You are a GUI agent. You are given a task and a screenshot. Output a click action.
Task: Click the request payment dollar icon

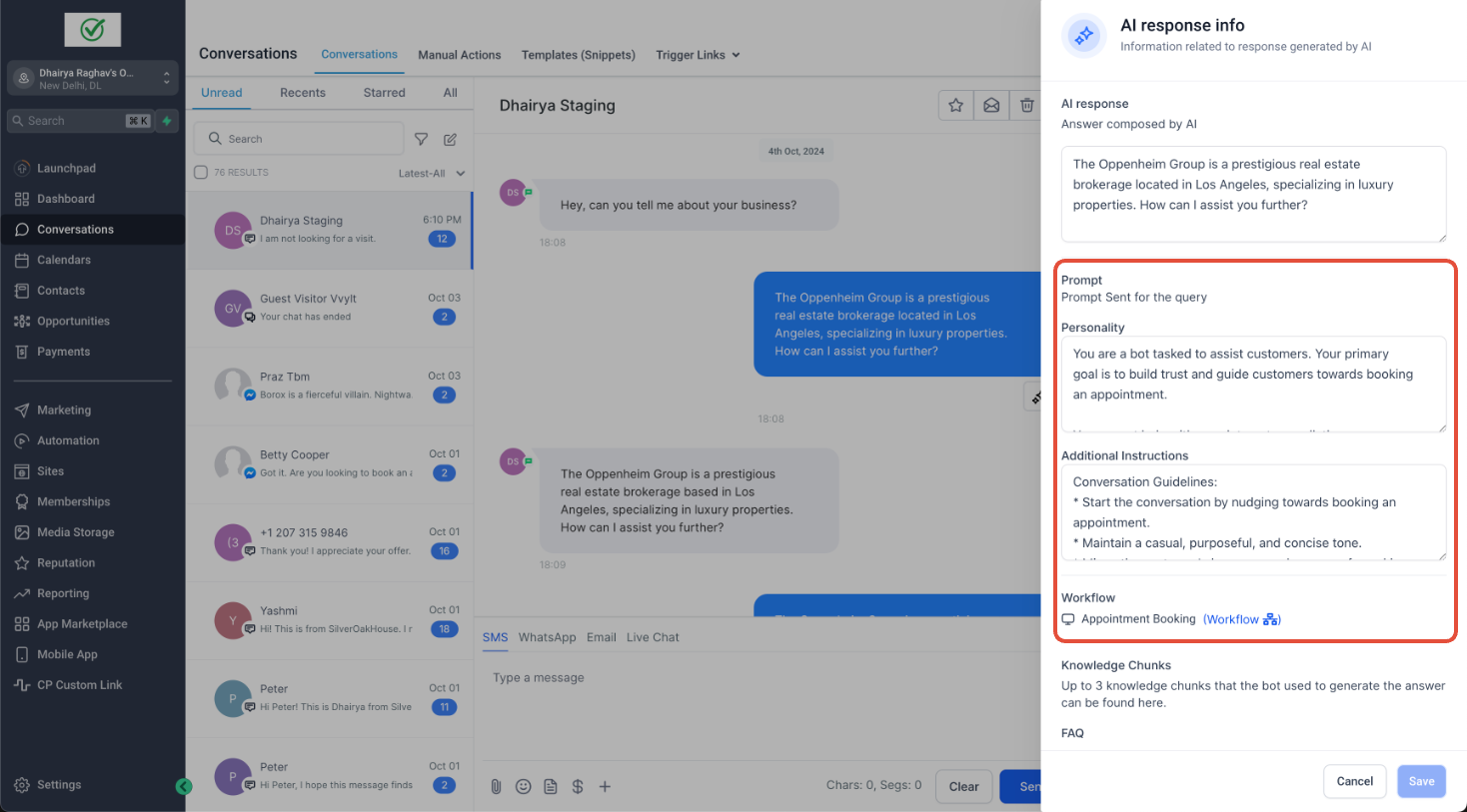578,786
